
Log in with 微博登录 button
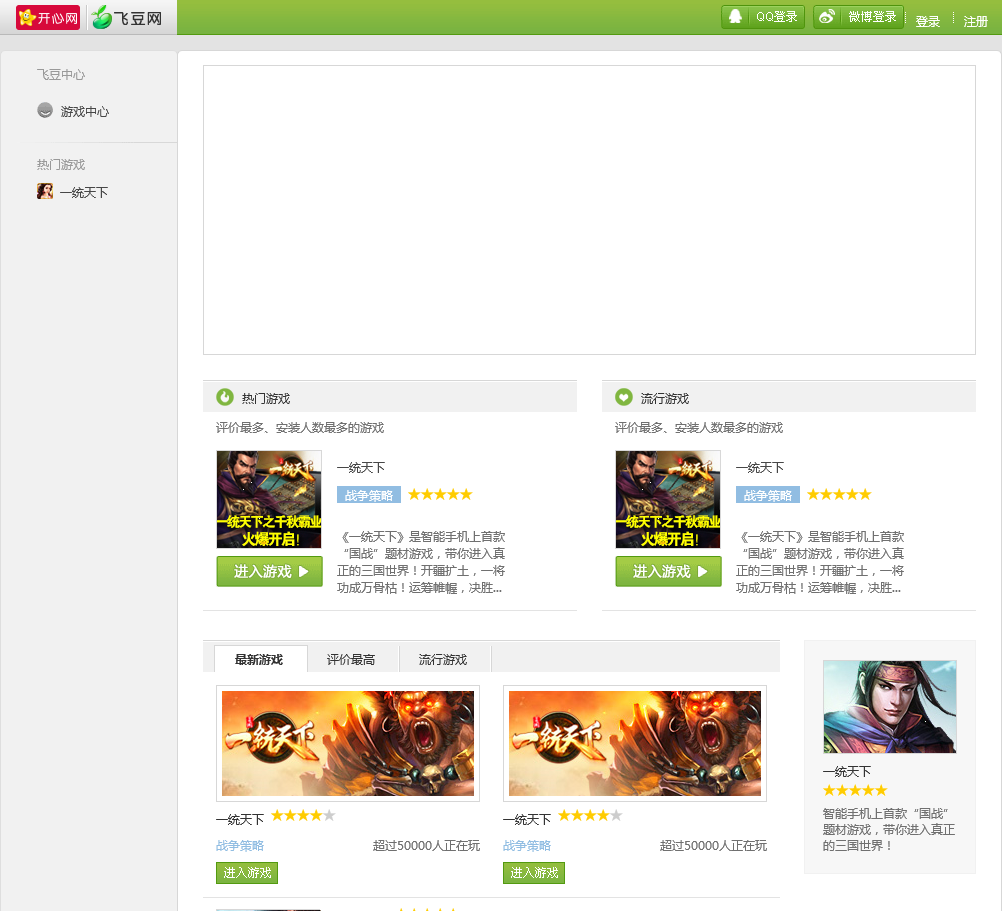click(858, 17)
